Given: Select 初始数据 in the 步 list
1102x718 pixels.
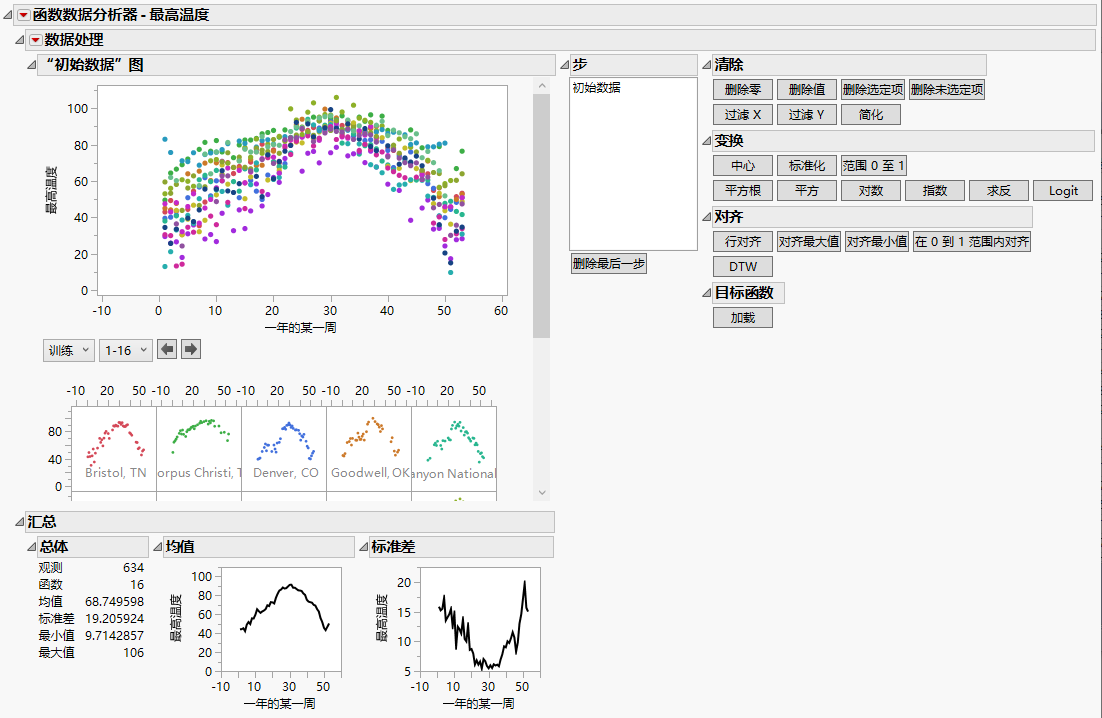Looking at the screenshot, I should (596, 88).
